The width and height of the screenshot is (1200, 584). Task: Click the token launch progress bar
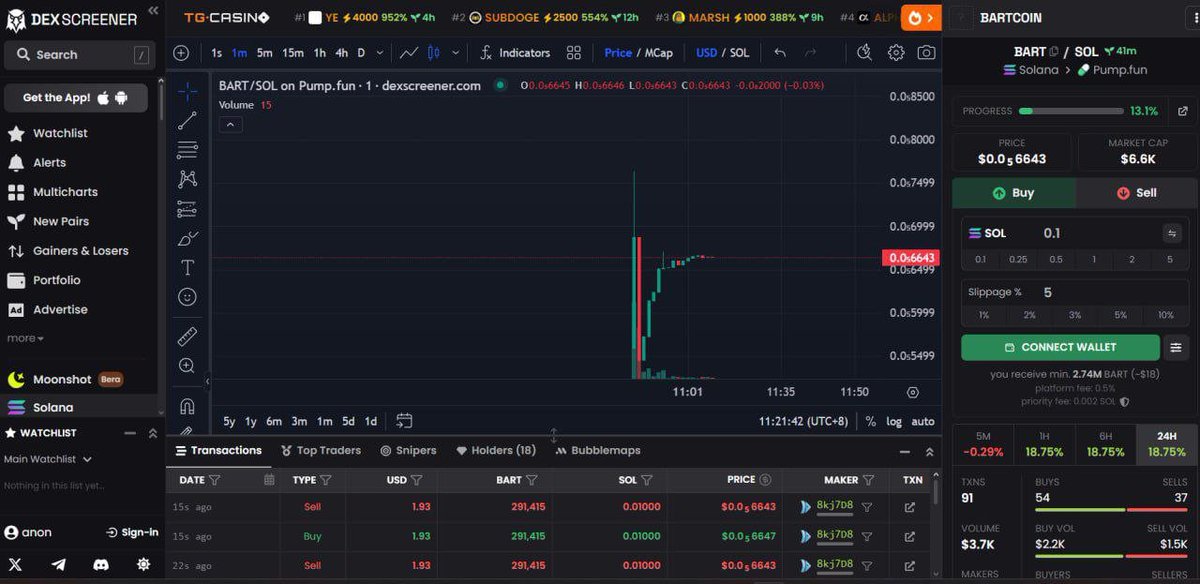pyautogui.click(x=1069, y=111)
